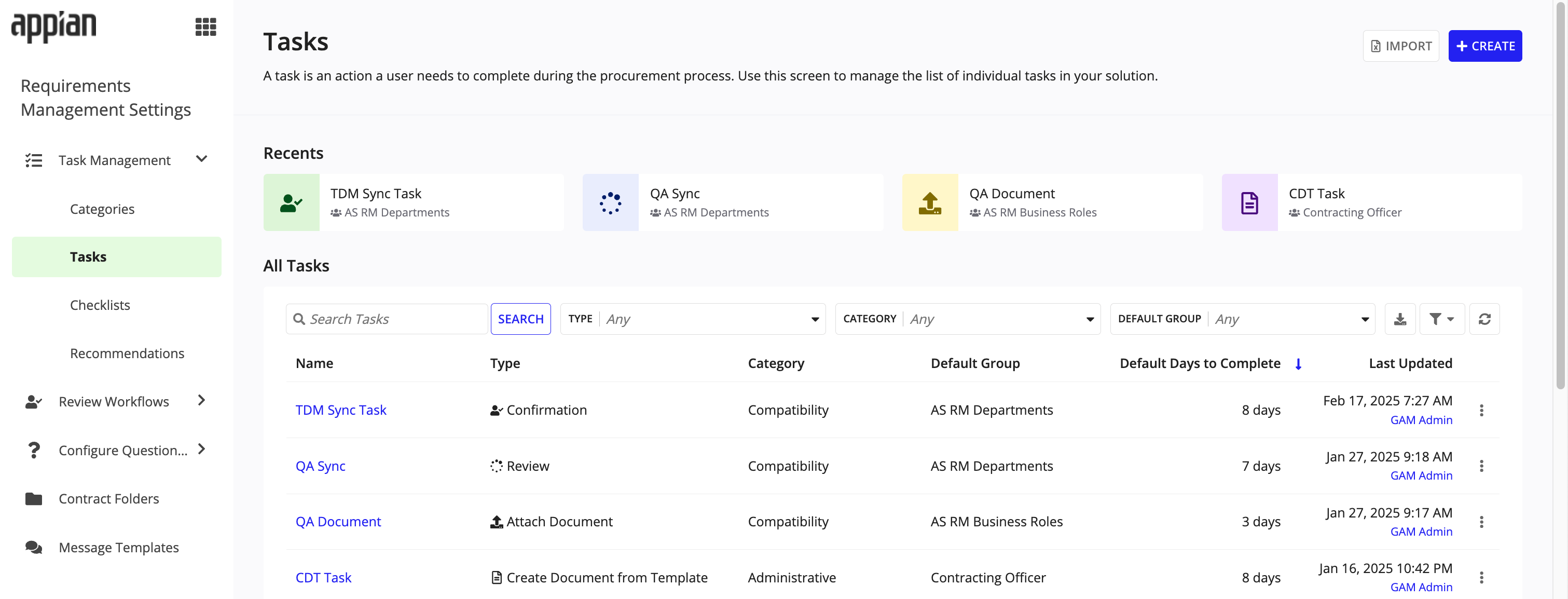Sort by the Category column header
The height and width of the screenshot is (599, 1568).
click(776, 363)
